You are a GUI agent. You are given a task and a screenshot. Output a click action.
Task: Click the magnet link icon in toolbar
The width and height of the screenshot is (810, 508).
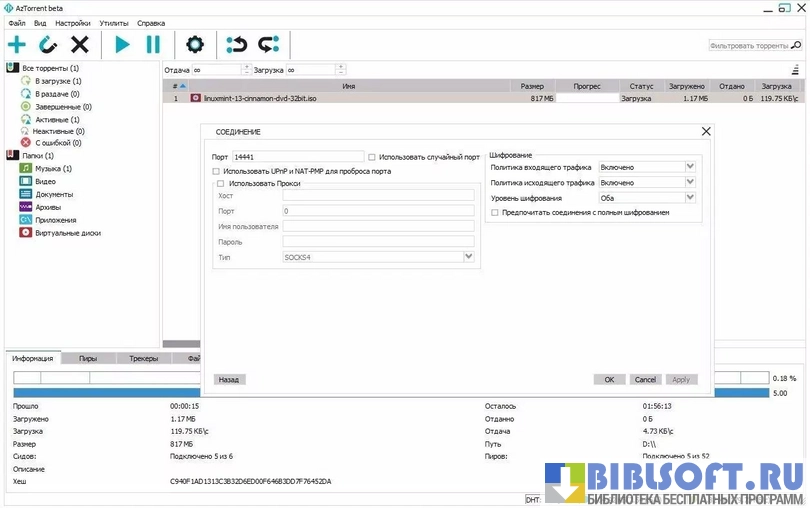(x=48, y=44)
